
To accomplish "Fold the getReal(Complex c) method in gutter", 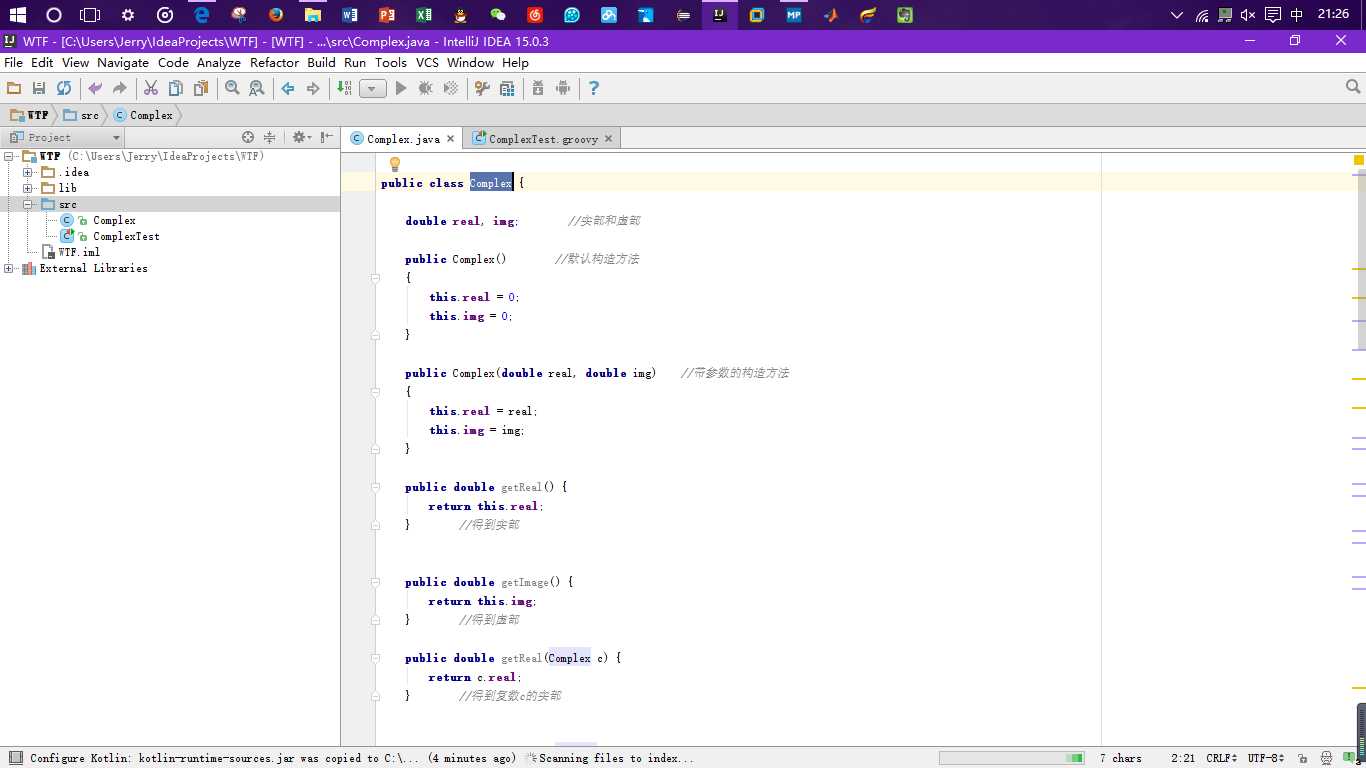I will tap(376, 658).
